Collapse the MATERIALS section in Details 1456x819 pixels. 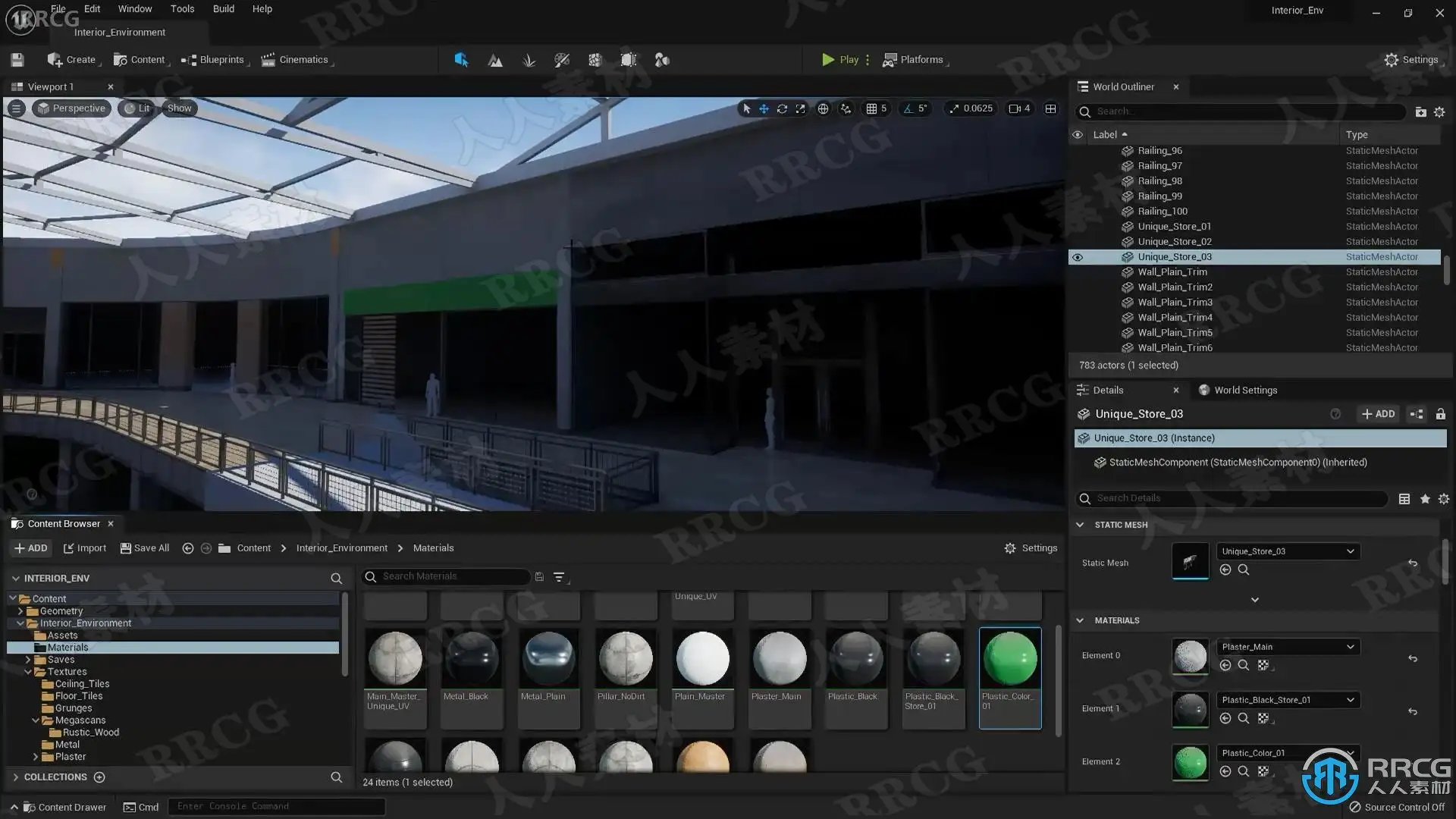[1080, 620]
